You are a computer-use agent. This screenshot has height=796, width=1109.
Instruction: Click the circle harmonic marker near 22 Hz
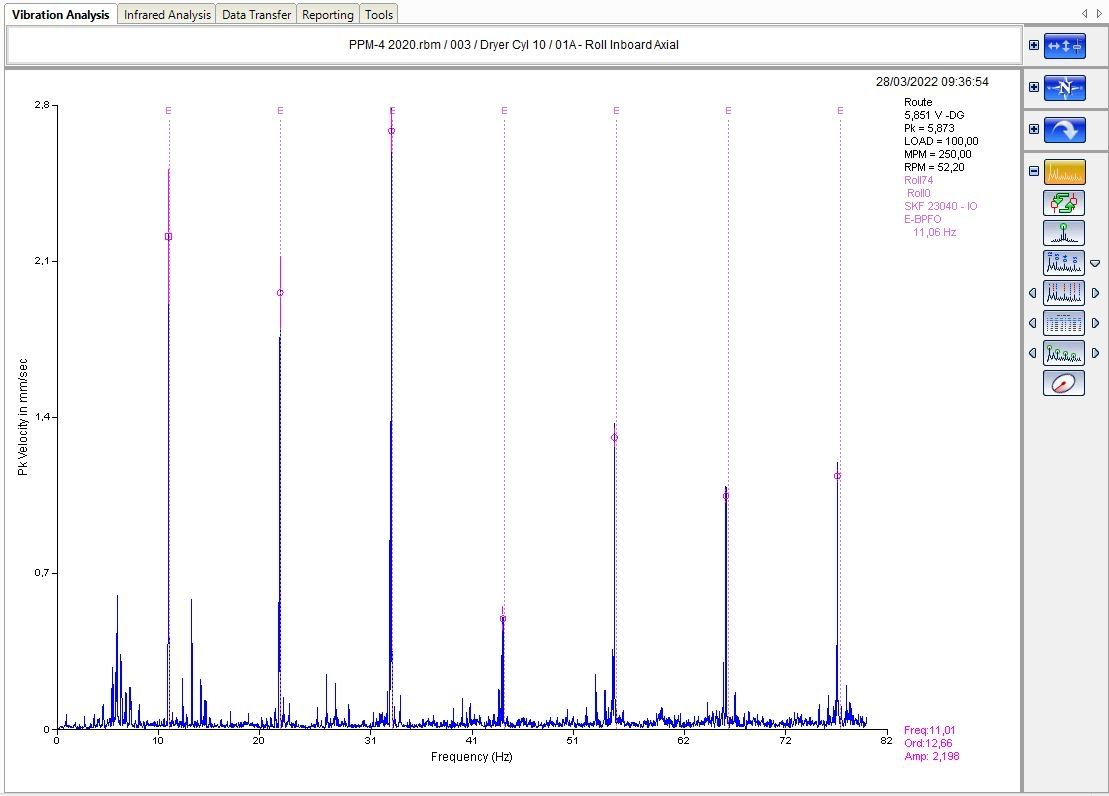click(x=280, y=292)
